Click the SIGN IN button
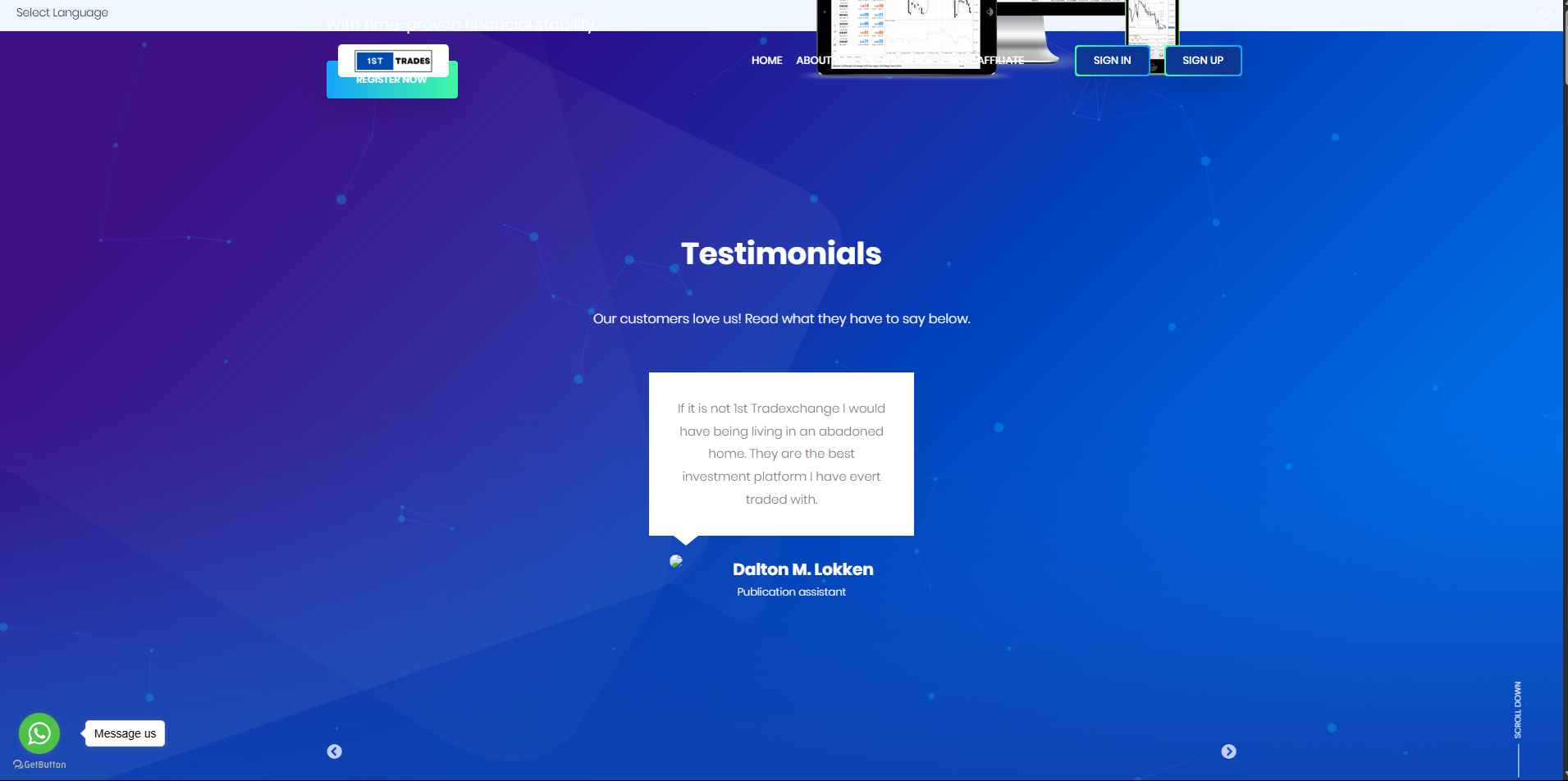This screenshot has height=781, width=1568. pyautogui.click(x=1112, y=61)
